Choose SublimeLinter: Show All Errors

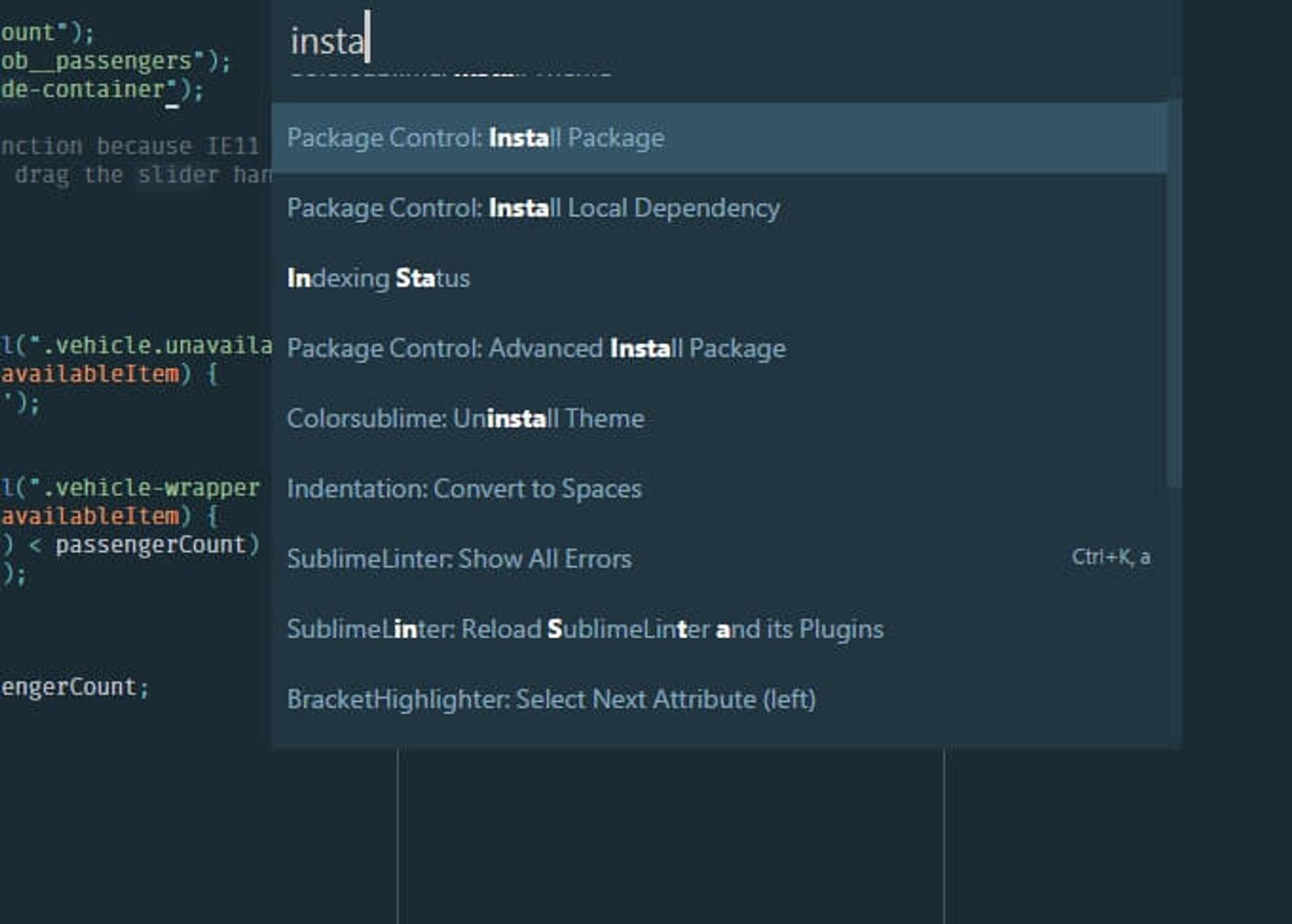click(459, 559)
